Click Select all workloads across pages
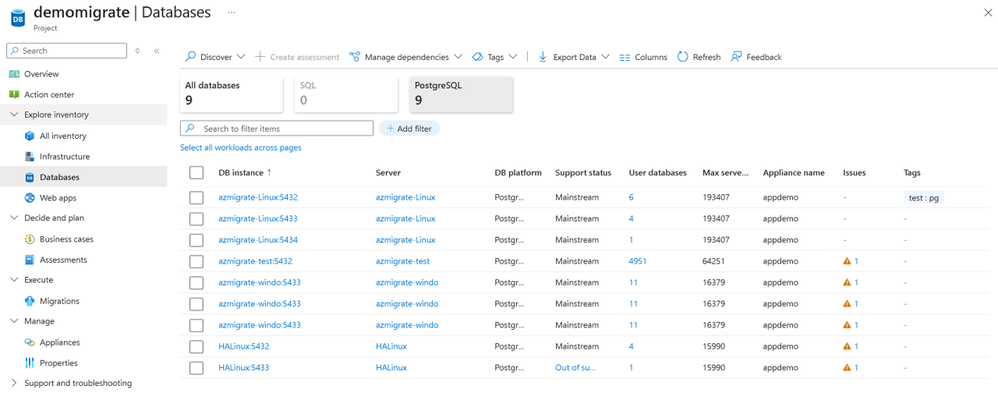The image size is (998, 393). click(x=241, y=147)
